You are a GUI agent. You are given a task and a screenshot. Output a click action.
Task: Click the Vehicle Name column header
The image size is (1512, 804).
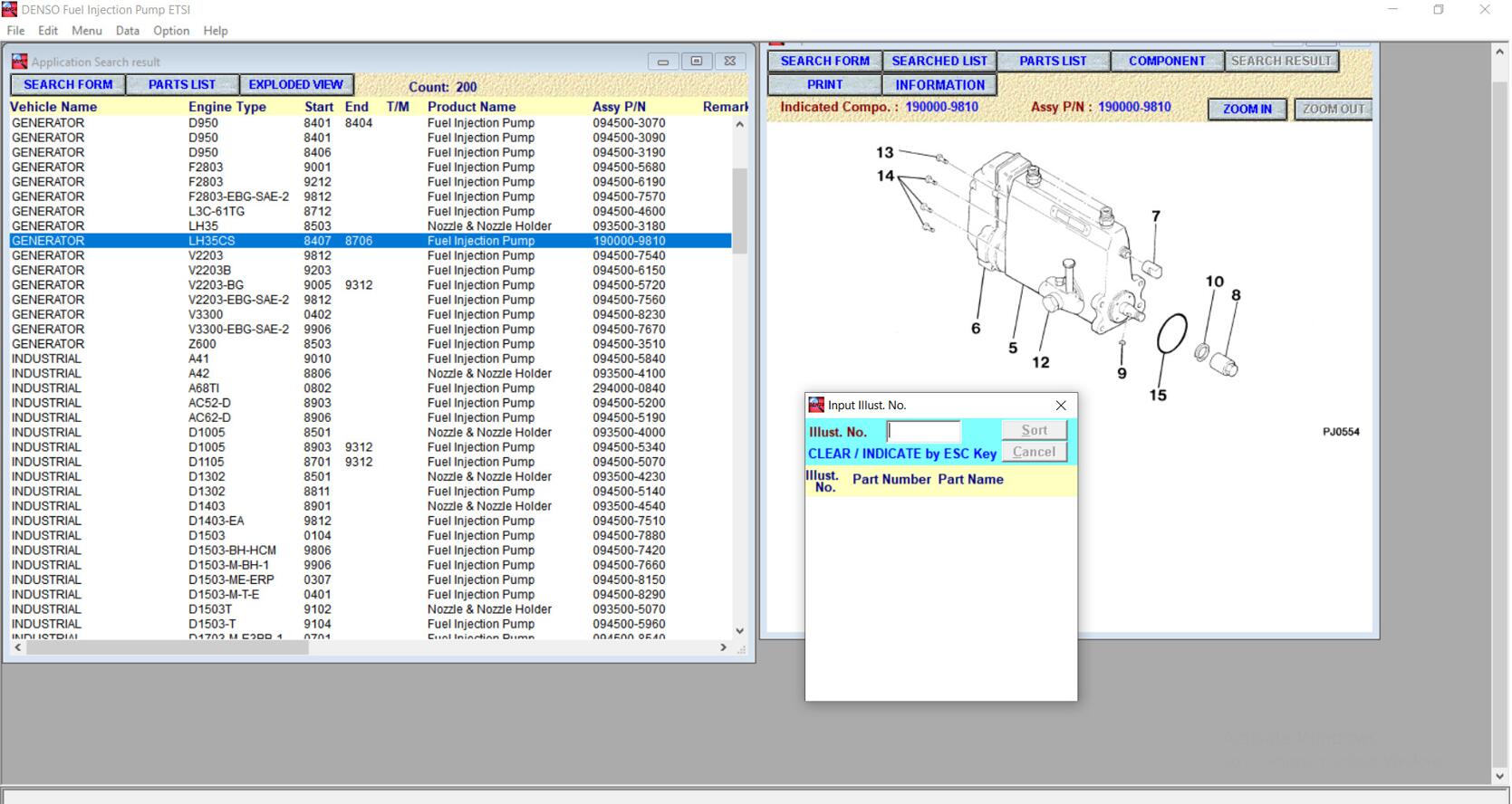point(53,107)
